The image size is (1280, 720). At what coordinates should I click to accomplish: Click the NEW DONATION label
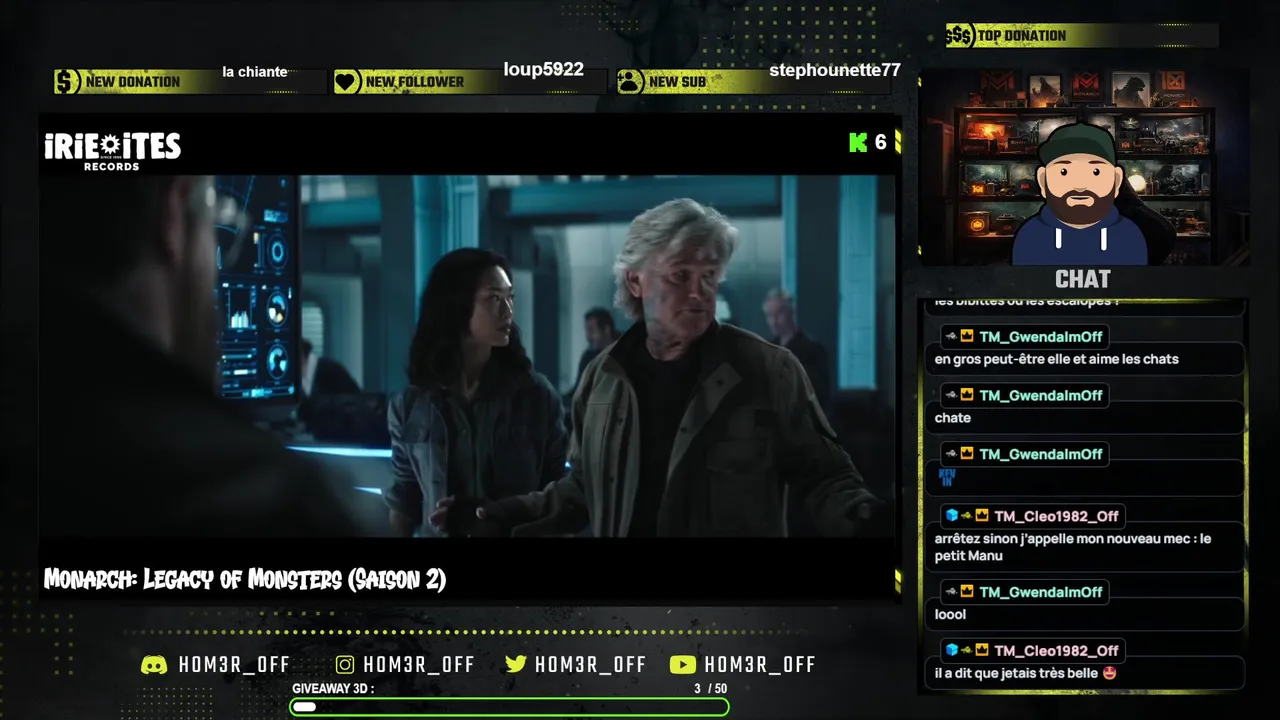133,82
